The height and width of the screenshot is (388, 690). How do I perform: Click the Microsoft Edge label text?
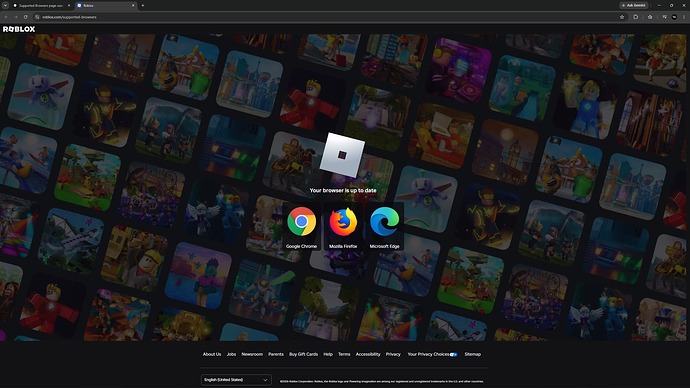pos(385,246)
